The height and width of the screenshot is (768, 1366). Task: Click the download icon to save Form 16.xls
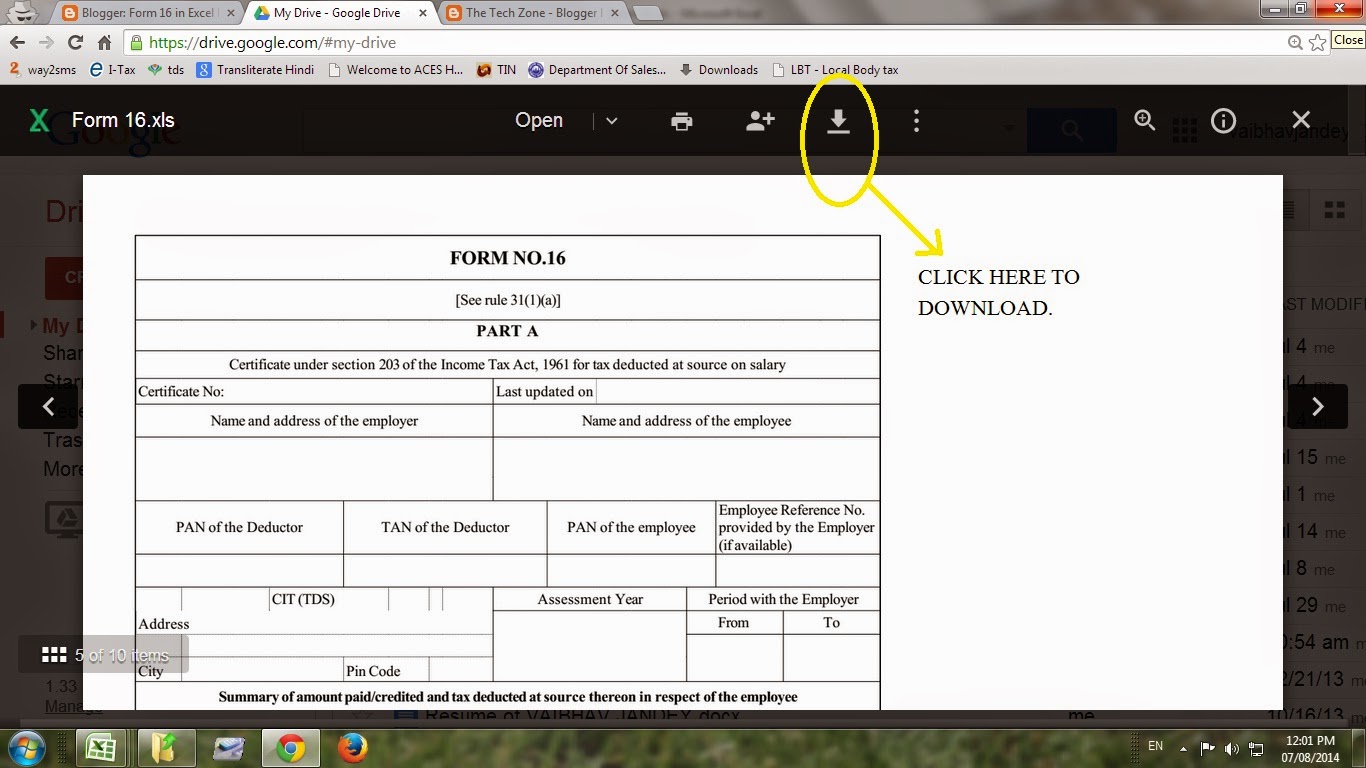coord(838,120)
